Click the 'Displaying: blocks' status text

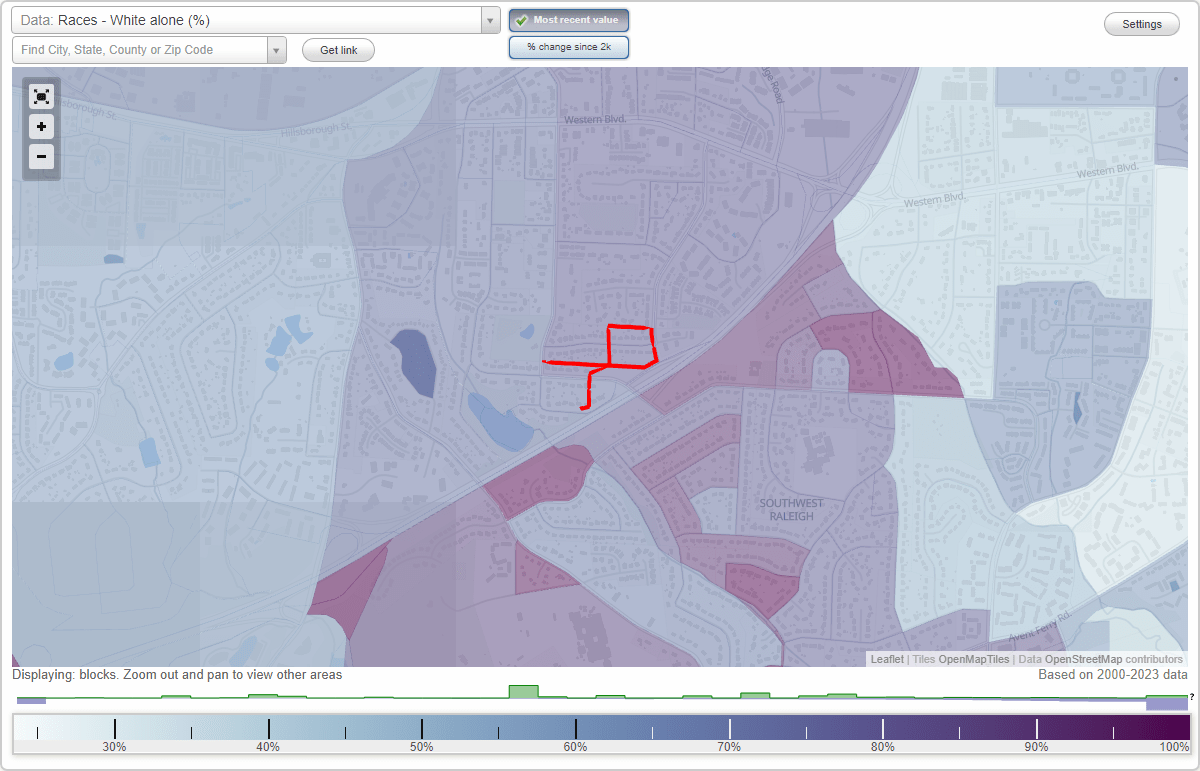click(177, 675)
